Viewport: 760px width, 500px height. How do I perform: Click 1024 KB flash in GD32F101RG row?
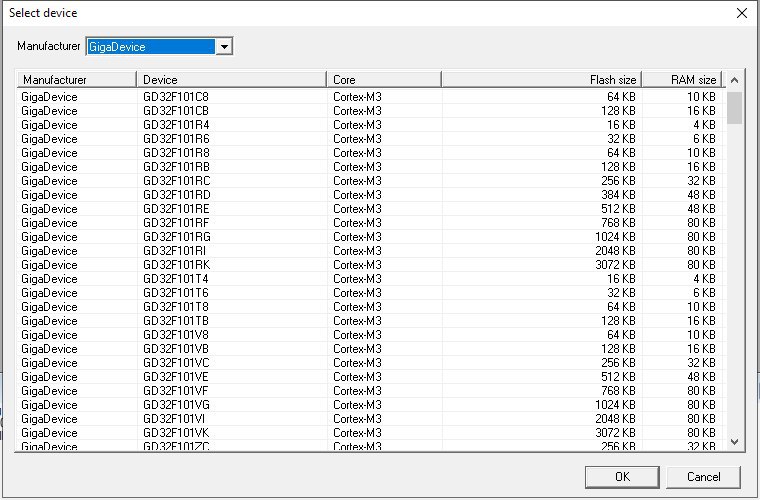[x=615, y=237]
